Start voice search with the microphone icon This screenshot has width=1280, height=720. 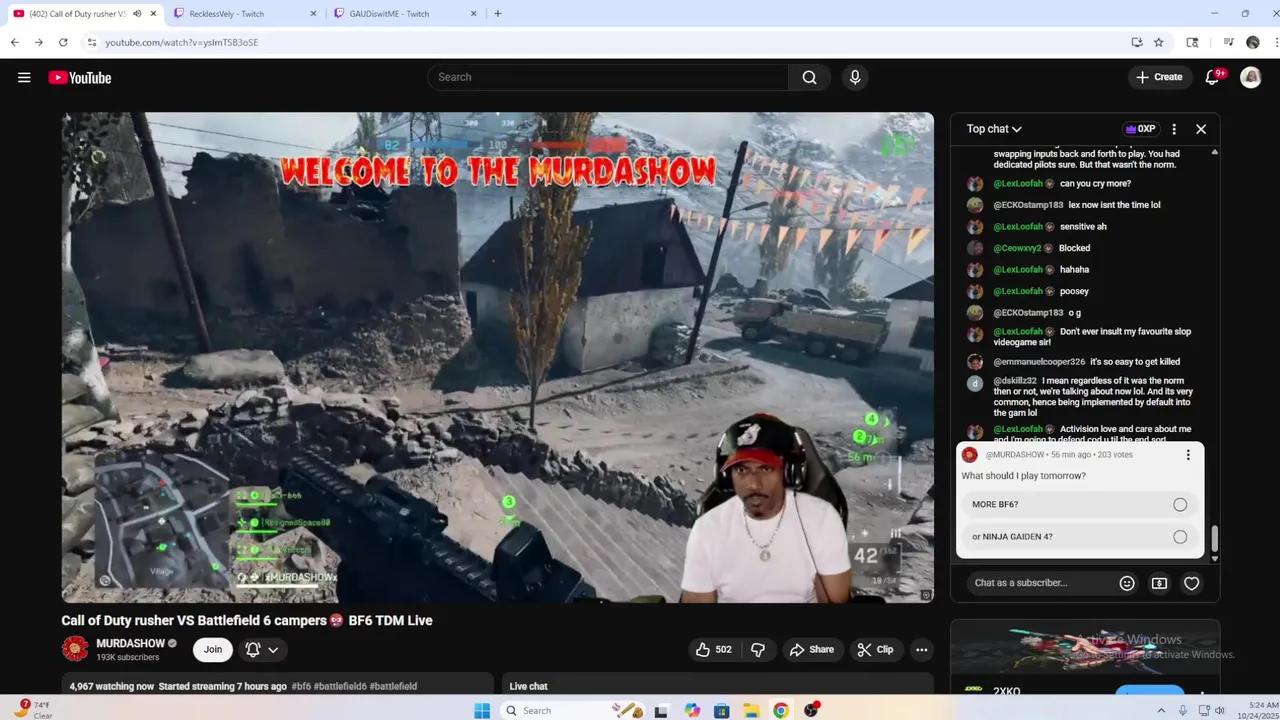pyautogui.click(x=855, y=77)
